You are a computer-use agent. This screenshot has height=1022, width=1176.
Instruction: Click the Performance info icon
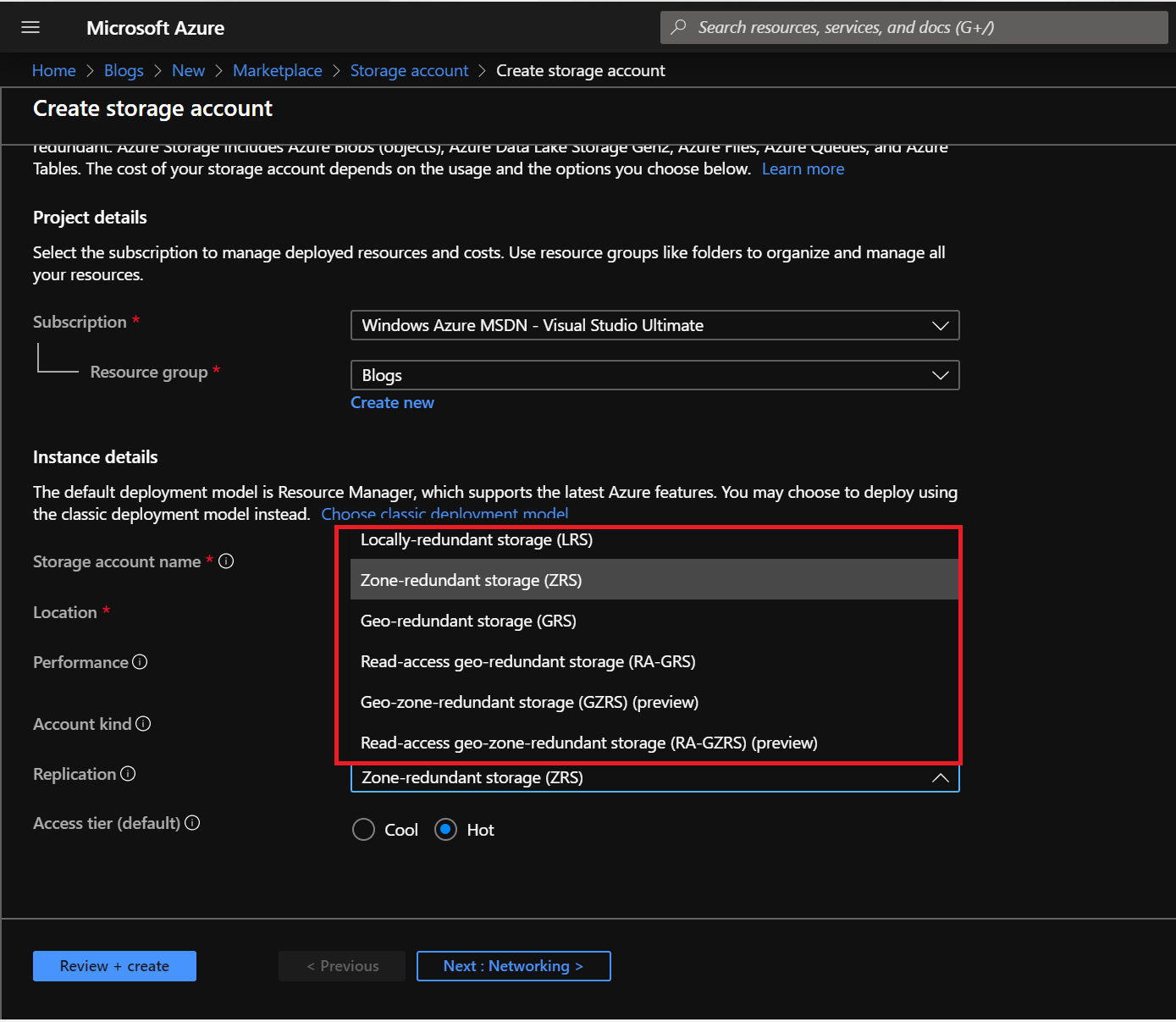click(x=141, y=662)
